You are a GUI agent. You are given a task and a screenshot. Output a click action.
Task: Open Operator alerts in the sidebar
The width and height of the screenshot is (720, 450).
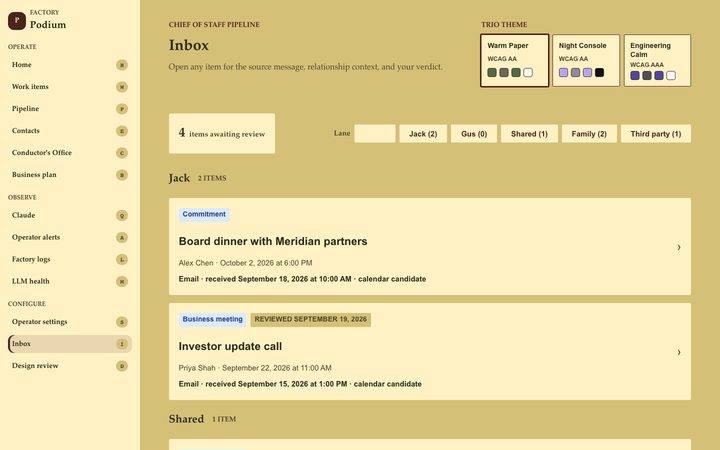pyautogui.click(x=70, y=237)
